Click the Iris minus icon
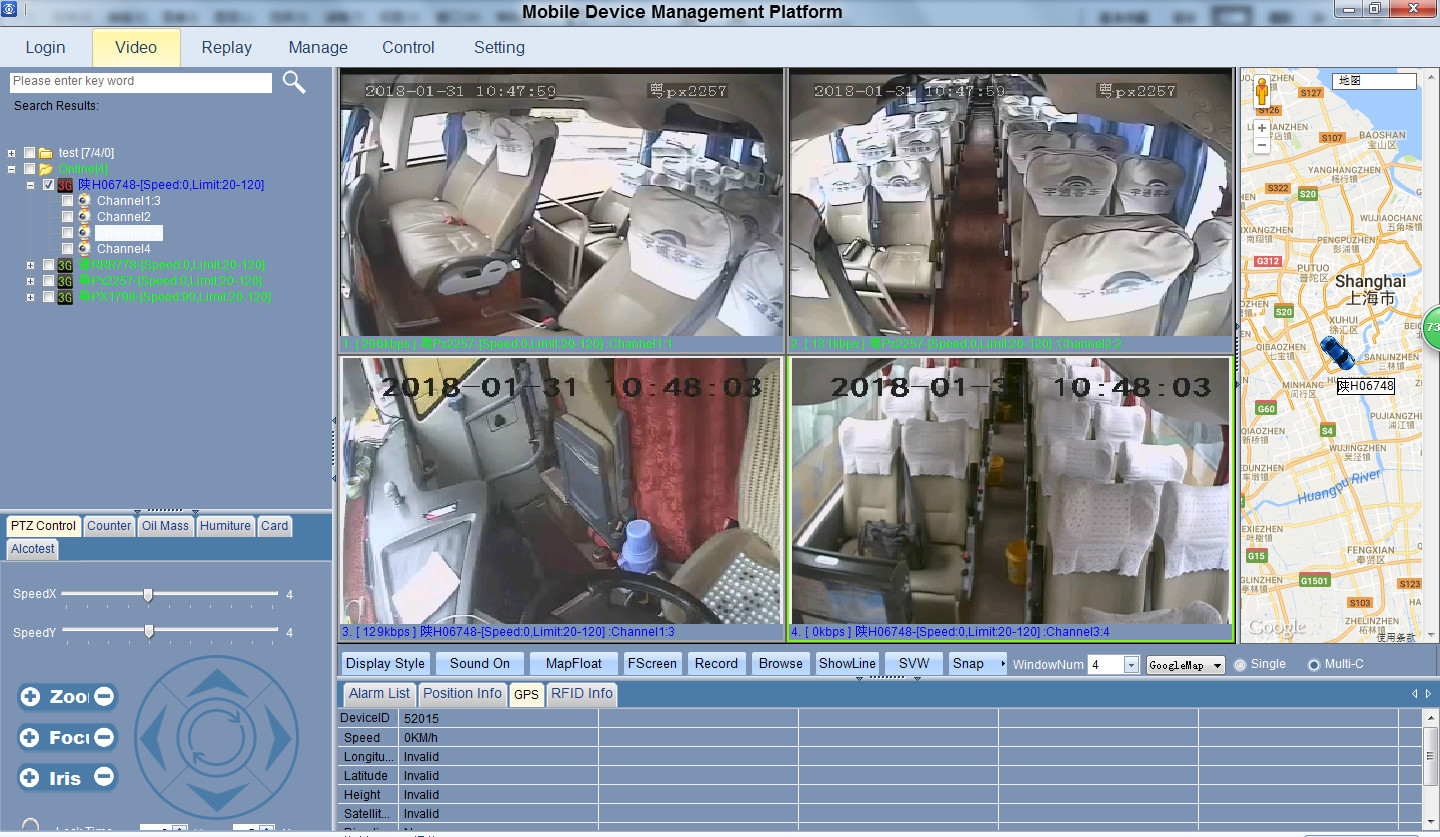 click(104, 777)
